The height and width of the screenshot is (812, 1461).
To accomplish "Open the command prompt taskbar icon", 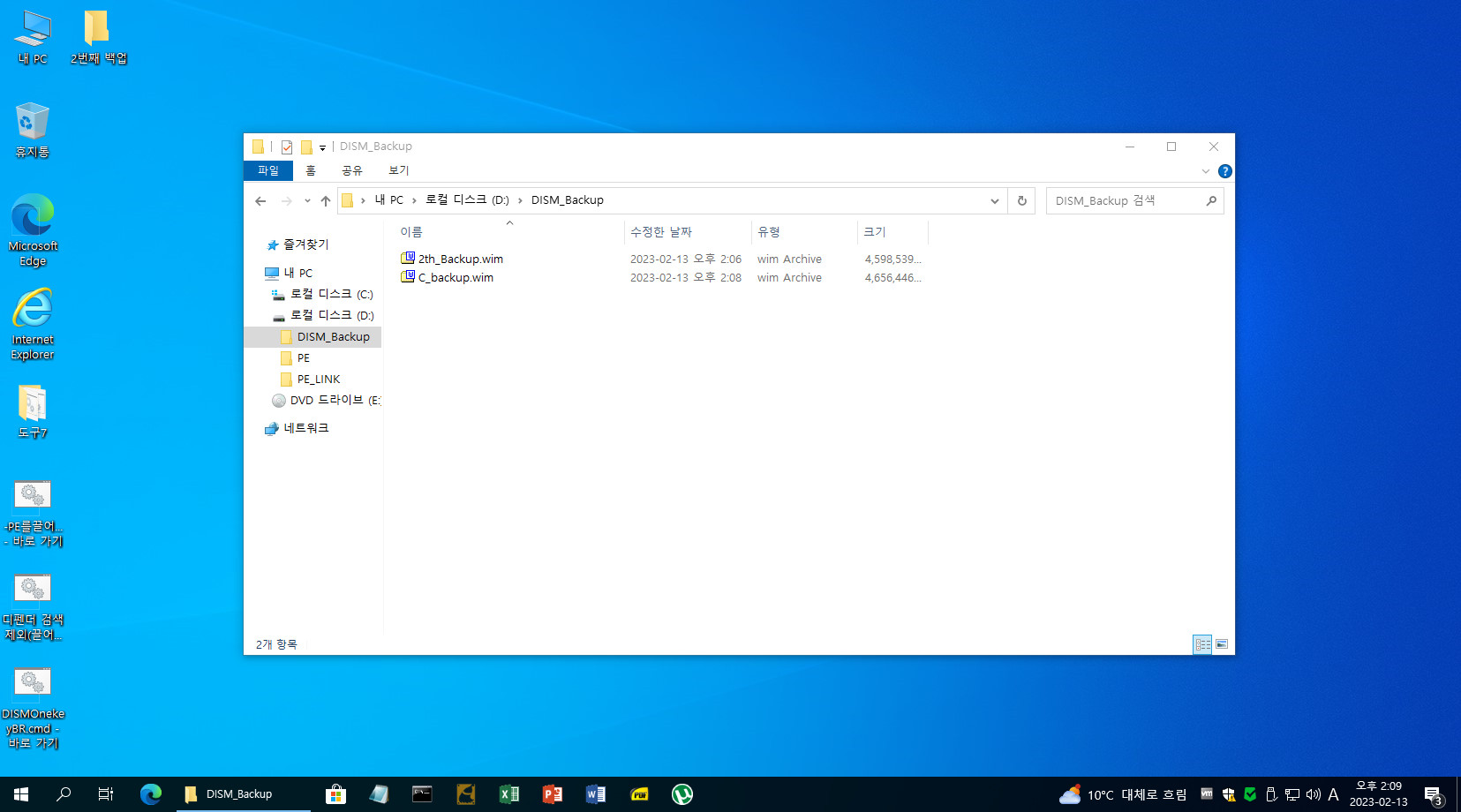I will point(422,794).
